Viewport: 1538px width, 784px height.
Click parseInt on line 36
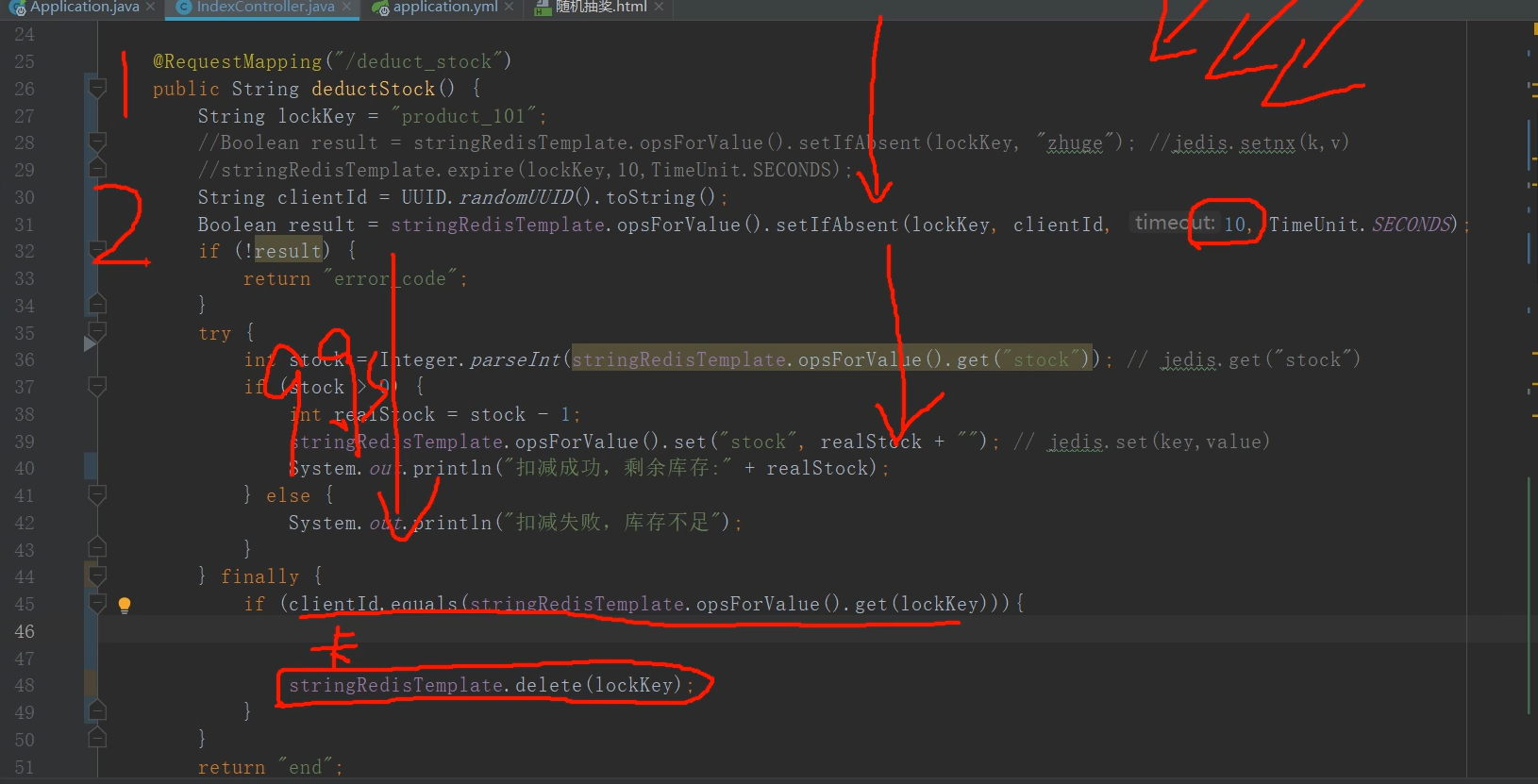tap(515, 359)
